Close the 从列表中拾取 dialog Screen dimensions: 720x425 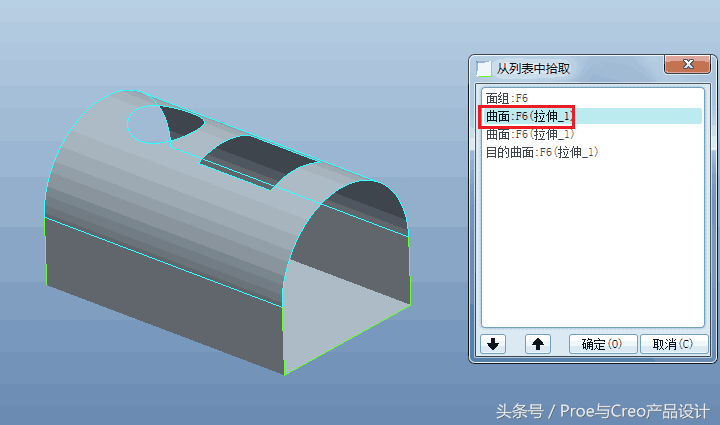687,64
